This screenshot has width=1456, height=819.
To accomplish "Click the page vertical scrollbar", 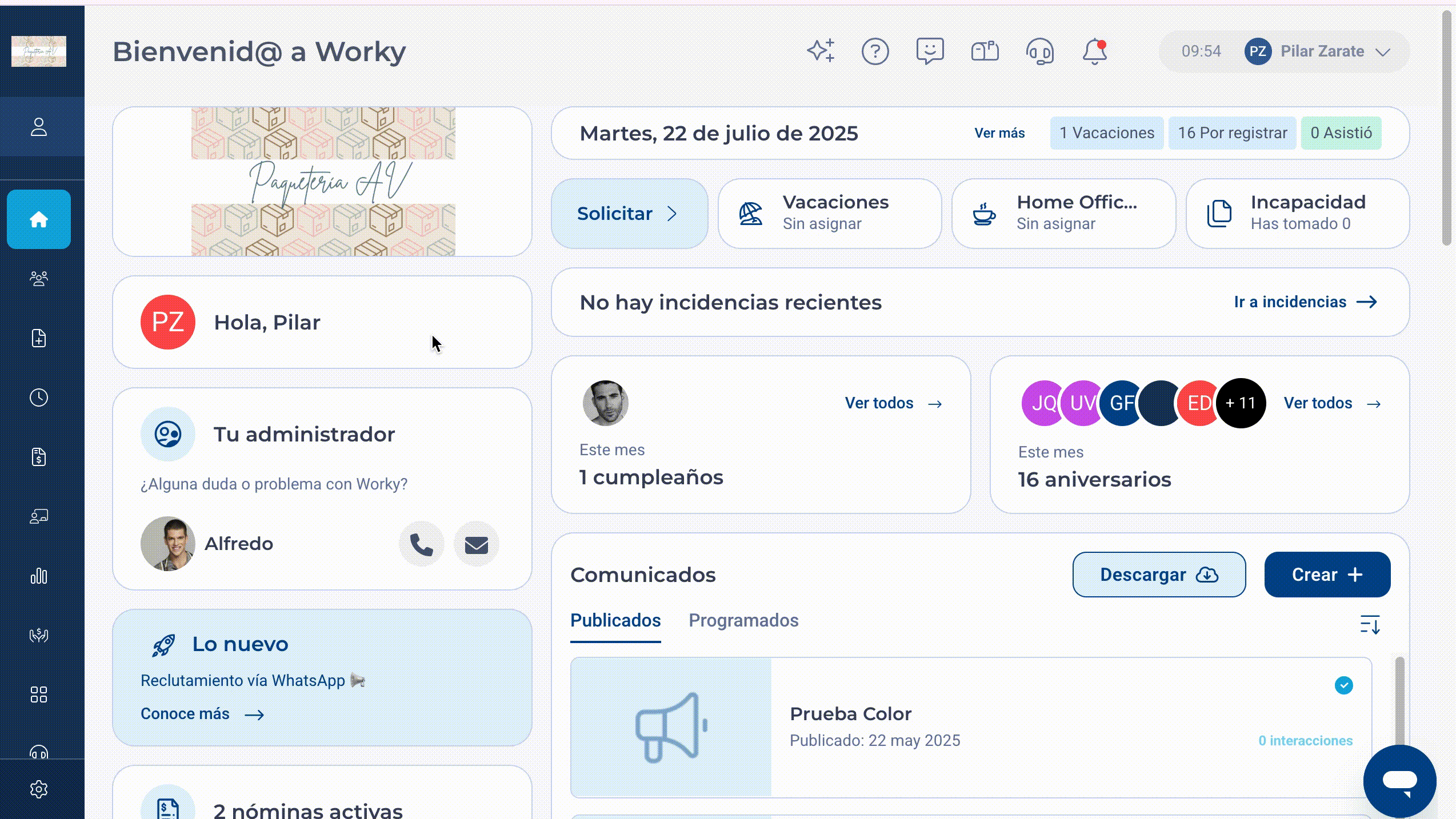I will point(1447,129).
